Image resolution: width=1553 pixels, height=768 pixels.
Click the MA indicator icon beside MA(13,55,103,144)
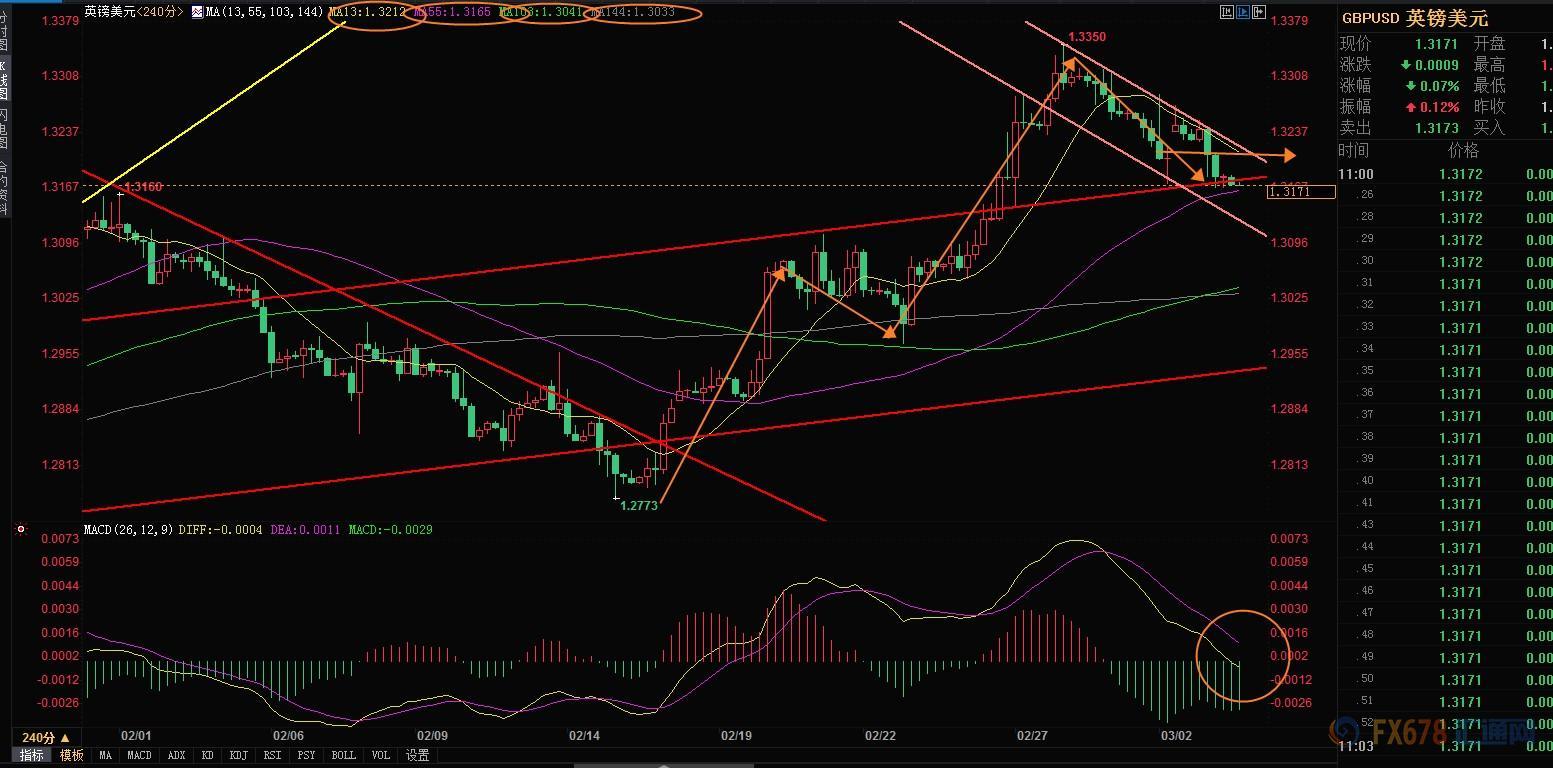(x=195, y=12)
